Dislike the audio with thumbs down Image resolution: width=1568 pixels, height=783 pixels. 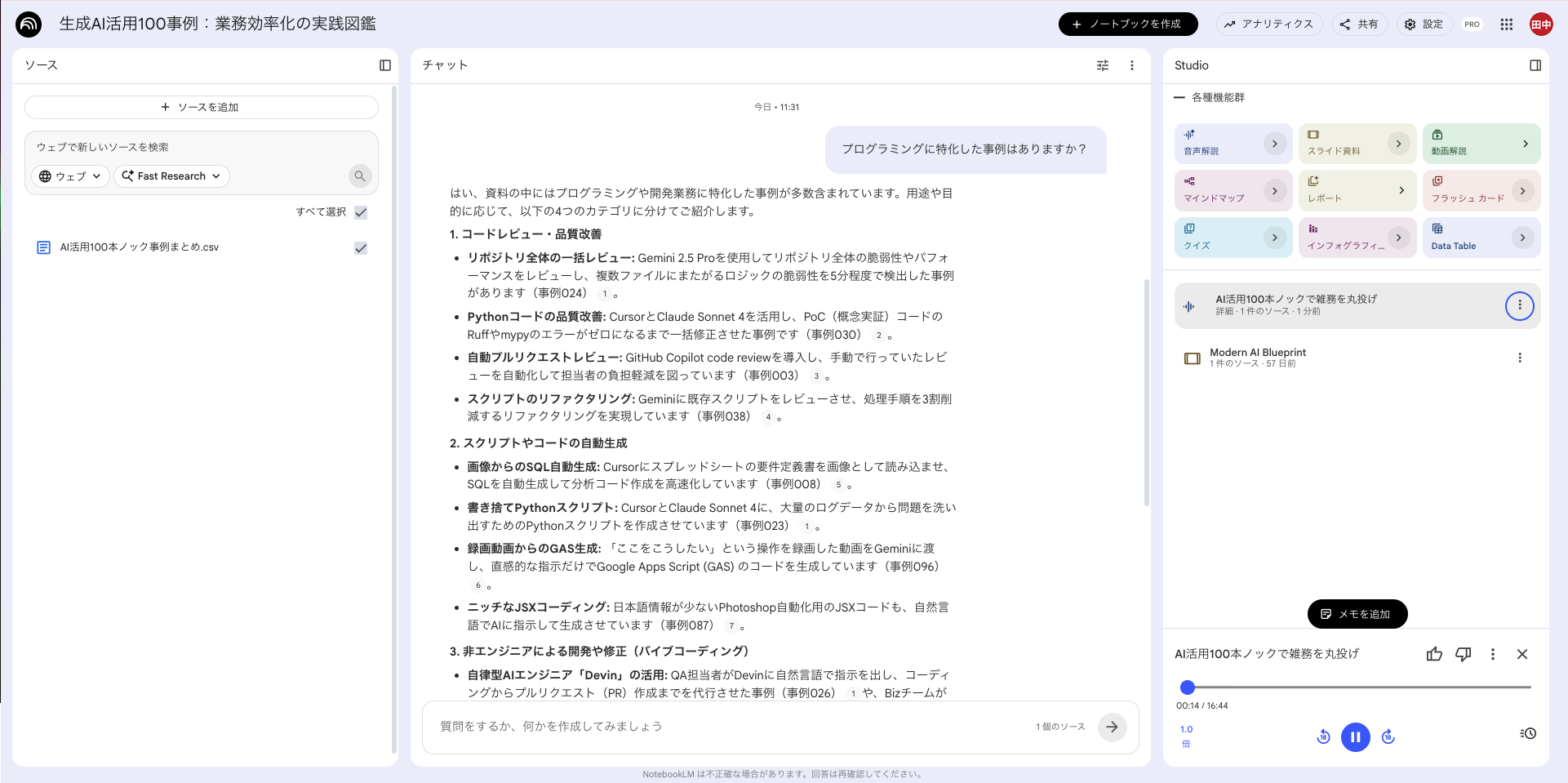pyautogui.click(x=1464, y=654)
